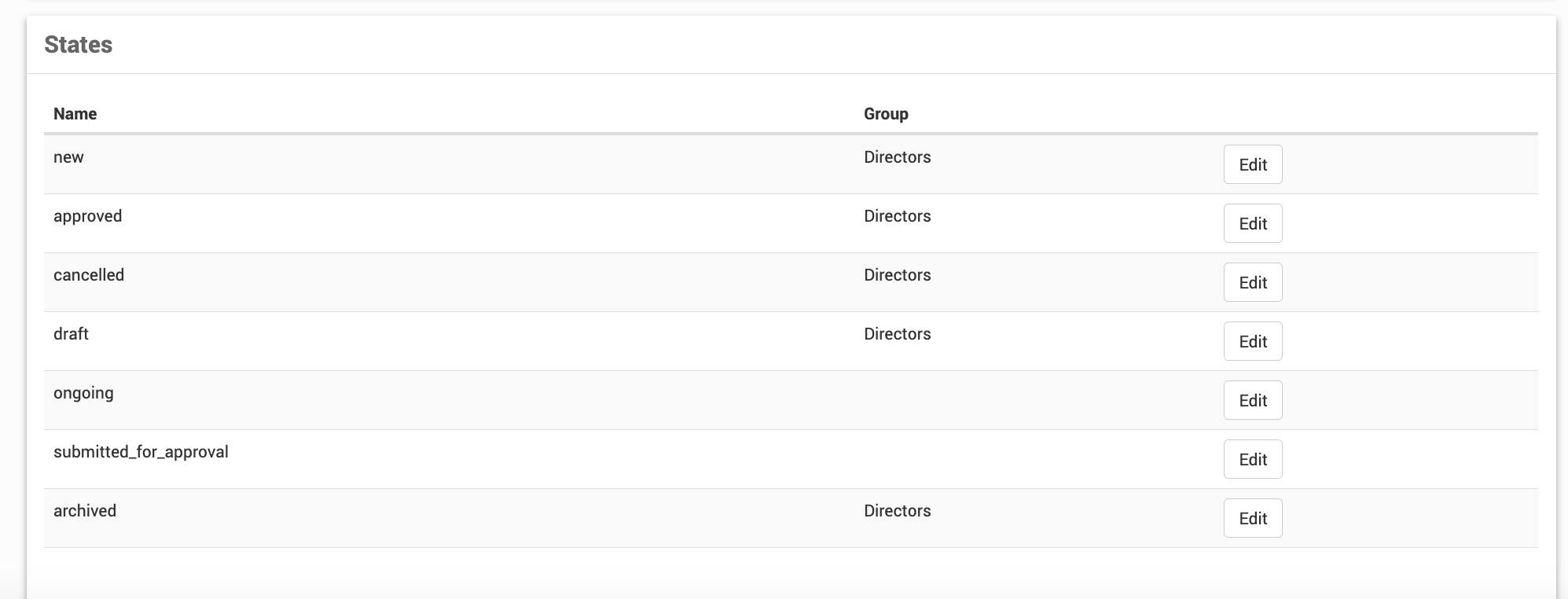Edit the archived state

pos(1252,518)
